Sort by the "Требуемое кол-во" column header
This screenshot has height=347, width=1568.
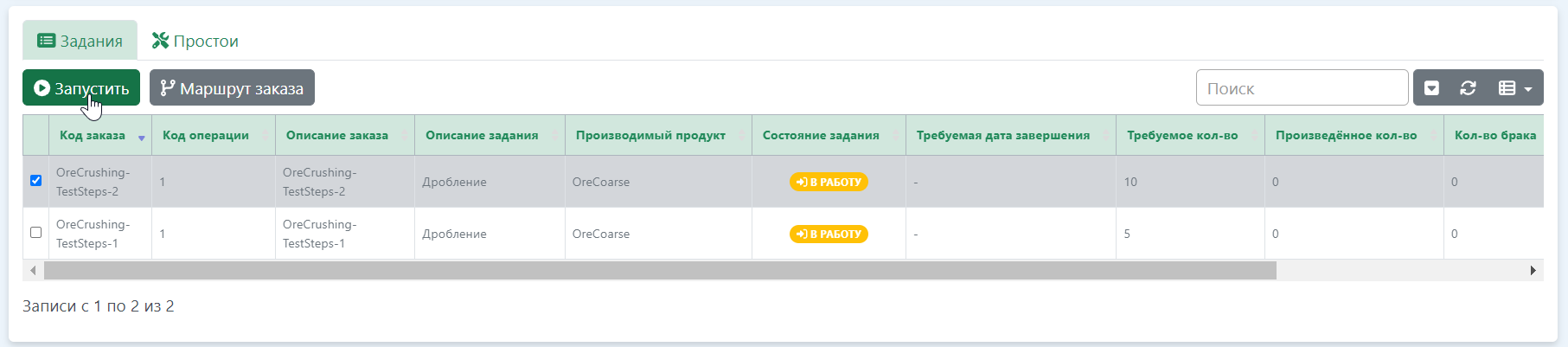click(x=1182, y=136)
